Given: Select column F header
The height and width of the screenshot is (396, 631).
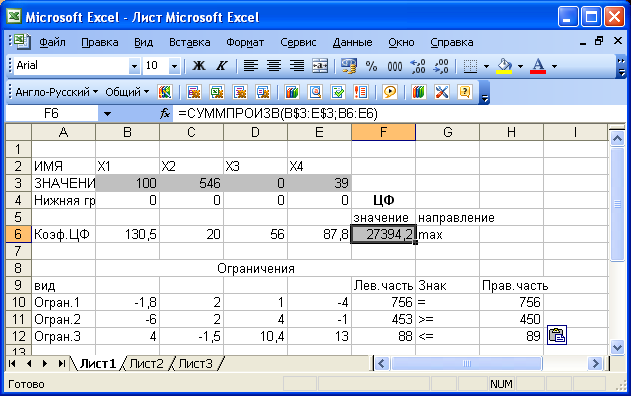Looking at the screenshot, I should (383, 132).
